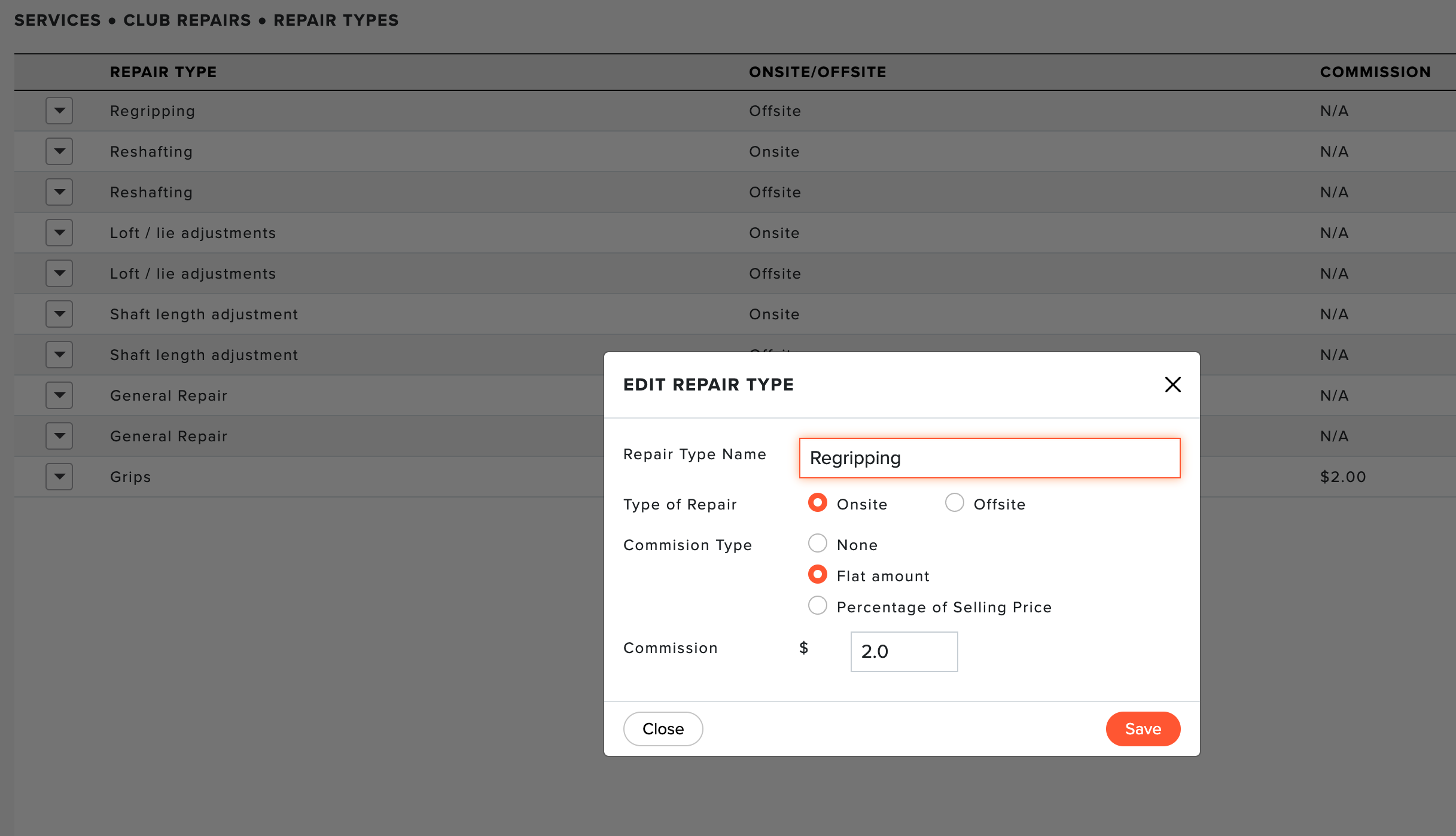Click the Commission column header
Image resolution: width=1456 pixels, height=836 pixels.
point(1375,72)
